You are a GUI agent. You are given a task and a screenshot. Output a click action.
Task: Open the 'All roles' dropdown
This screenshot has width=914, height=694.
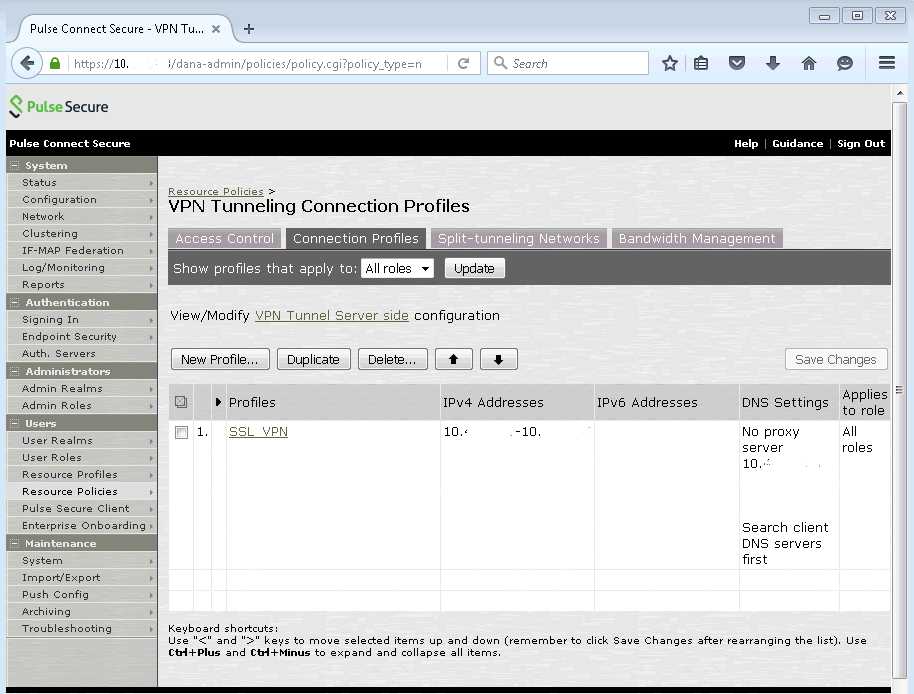(397, 268)
